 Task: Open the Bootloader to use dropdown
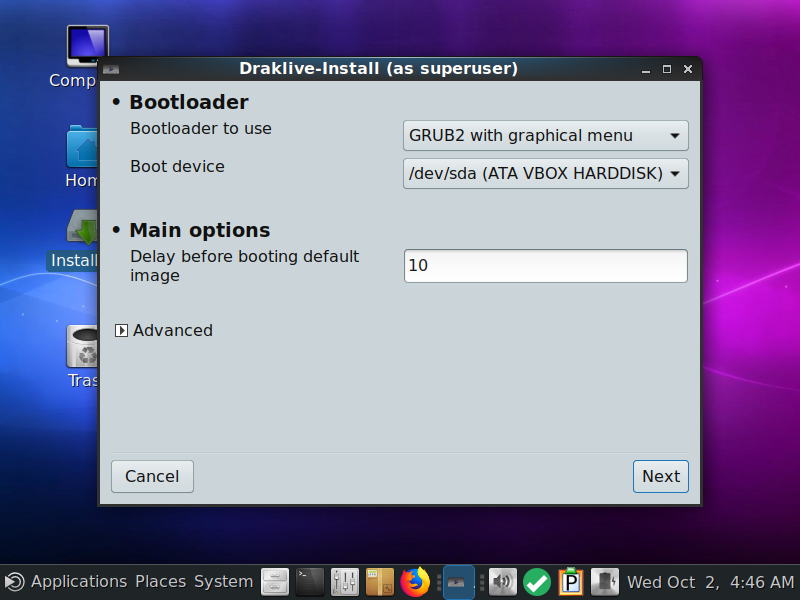click(545, 136)
